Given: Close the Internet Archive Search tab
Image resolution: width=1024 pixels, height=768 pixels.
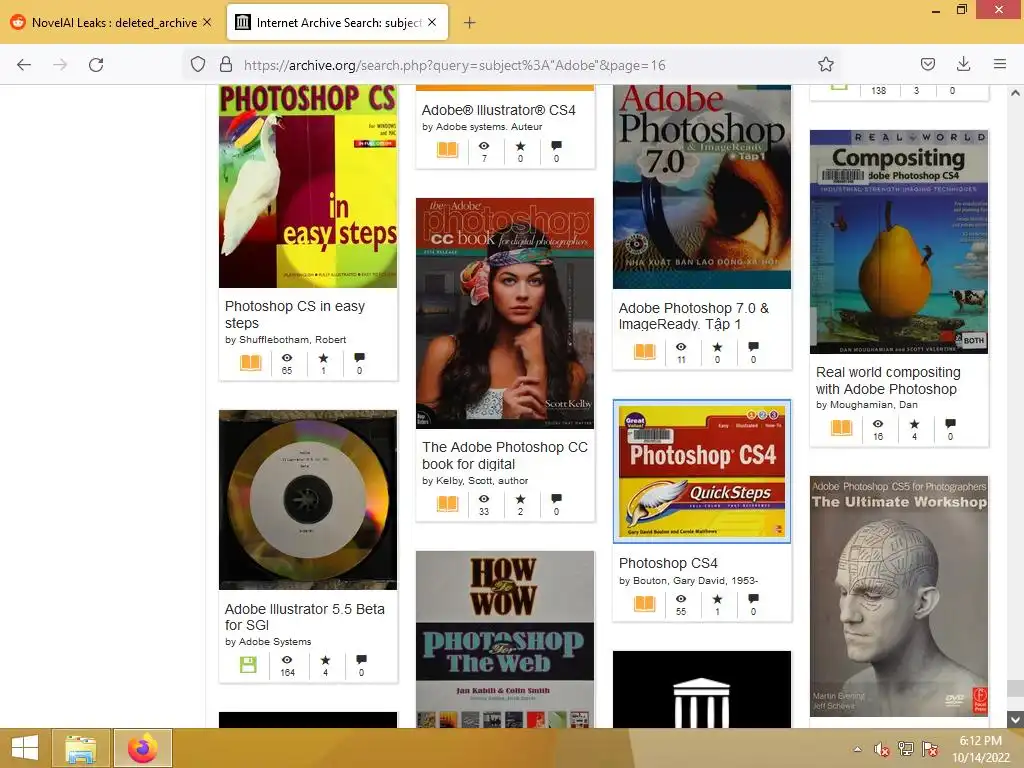Looking at the screenshot, I should pos(432,22).
